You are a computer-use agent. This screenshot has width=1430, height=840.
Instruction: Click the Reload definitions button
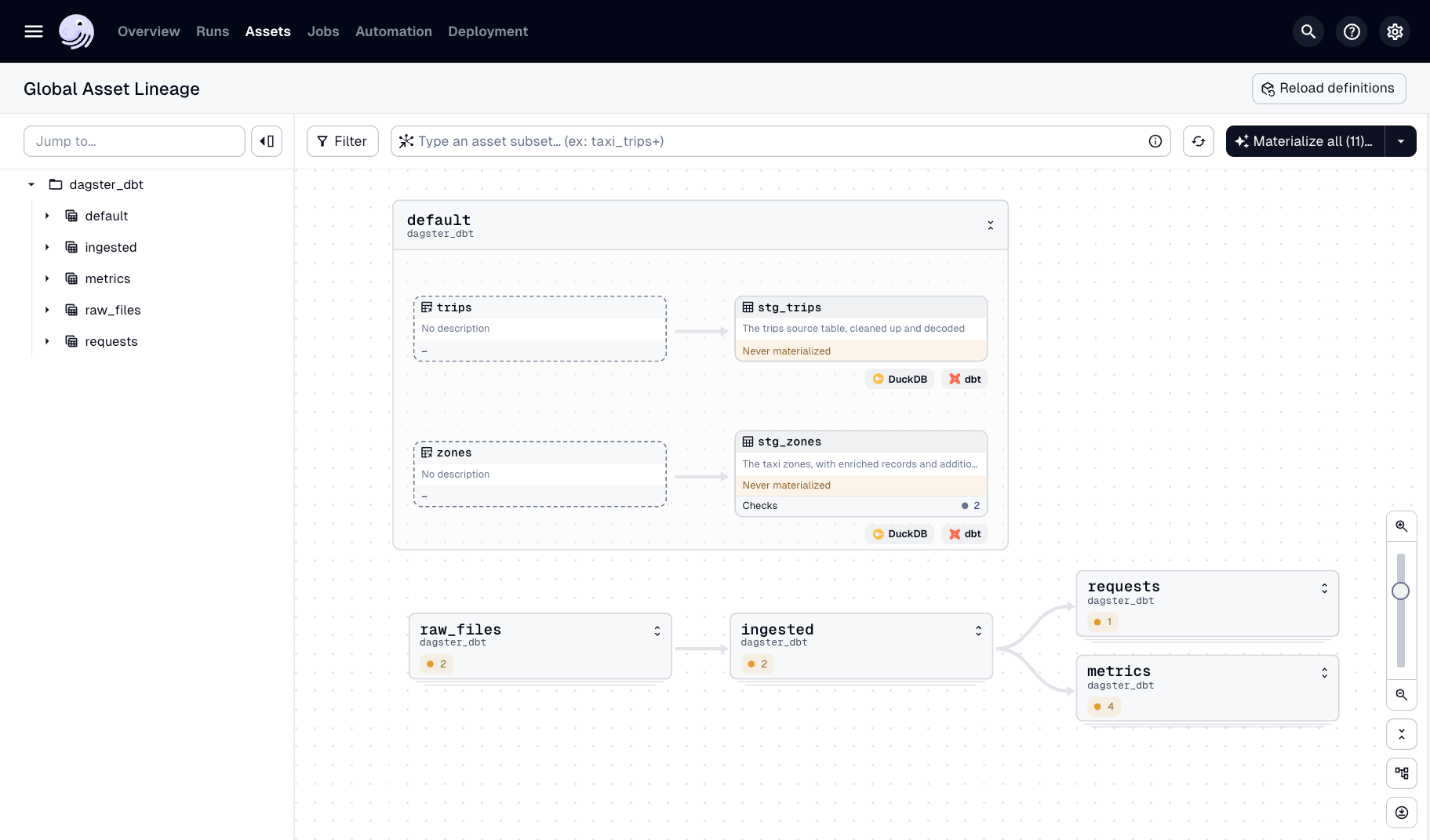click(x=1328, y=88)
